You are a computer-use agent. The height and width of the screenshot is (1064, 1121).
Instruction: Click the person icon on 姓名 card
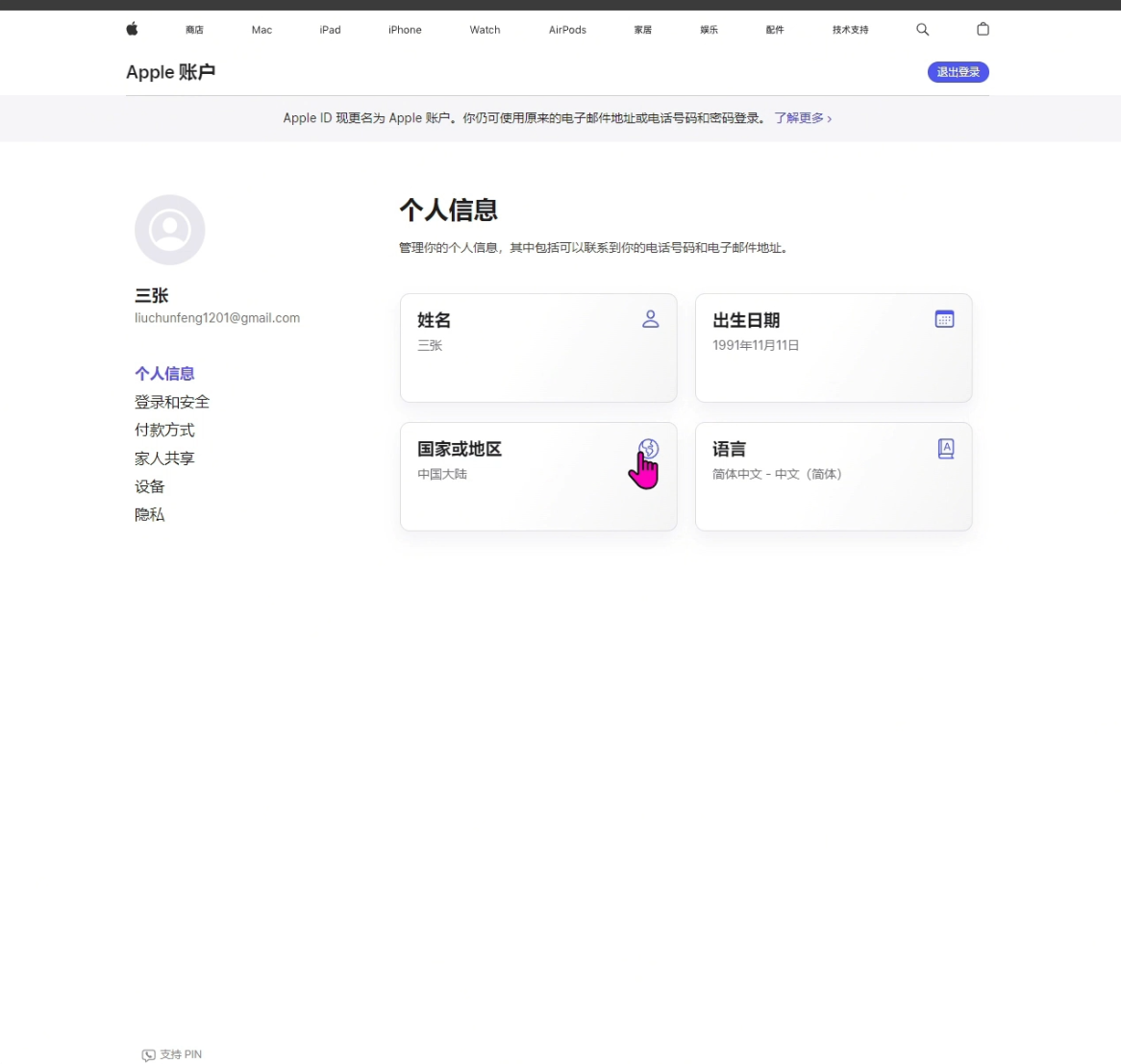coord(650,319)
